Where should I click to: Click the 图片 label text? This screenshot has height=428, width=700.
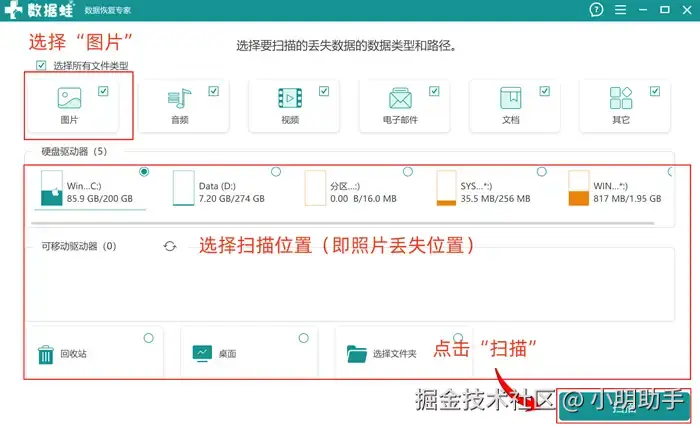coord(69,120)
